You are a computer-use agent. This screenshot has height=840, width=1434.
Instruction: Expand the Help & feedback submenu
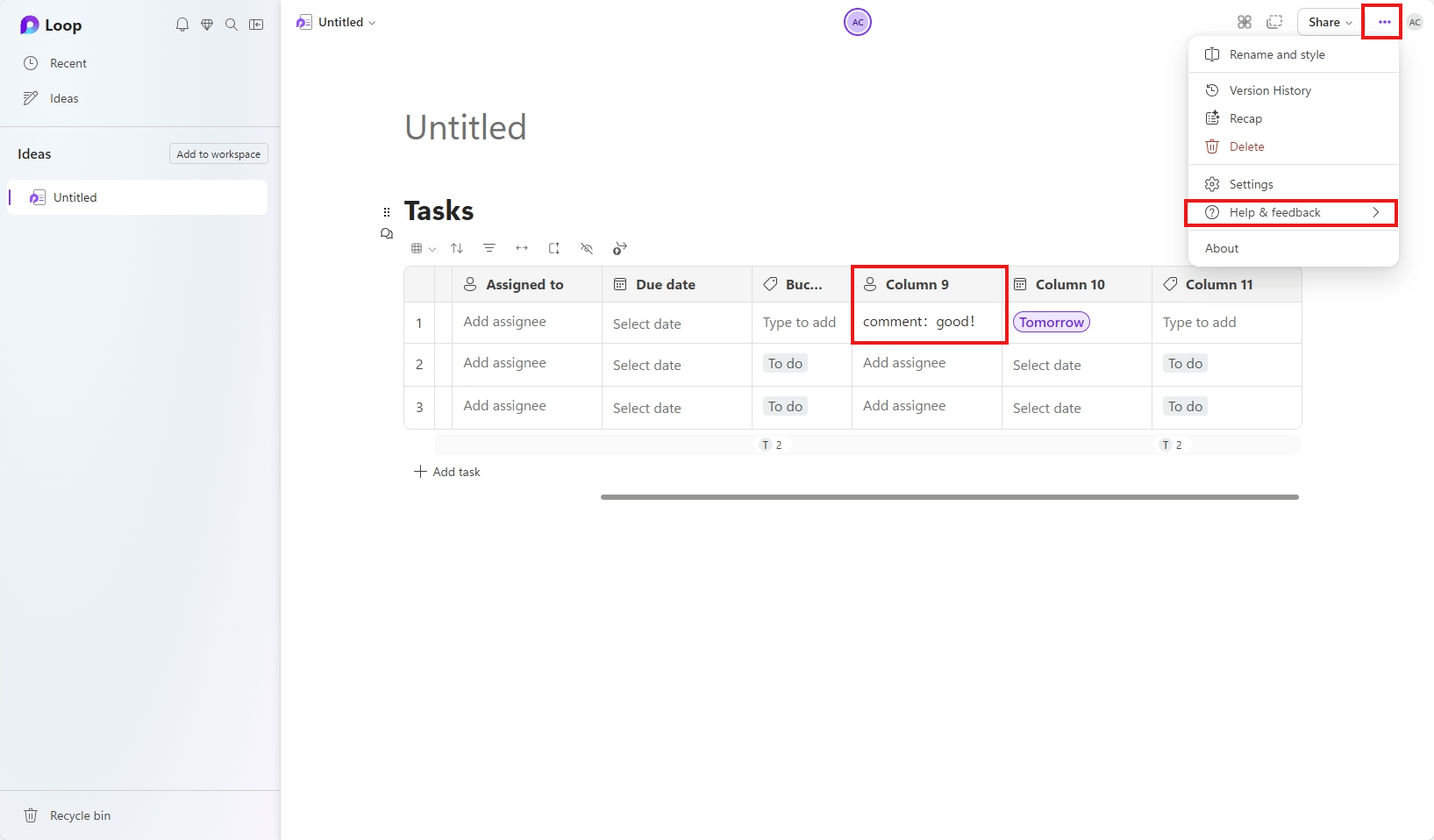pyautogui.click(x=1293, y=212)
